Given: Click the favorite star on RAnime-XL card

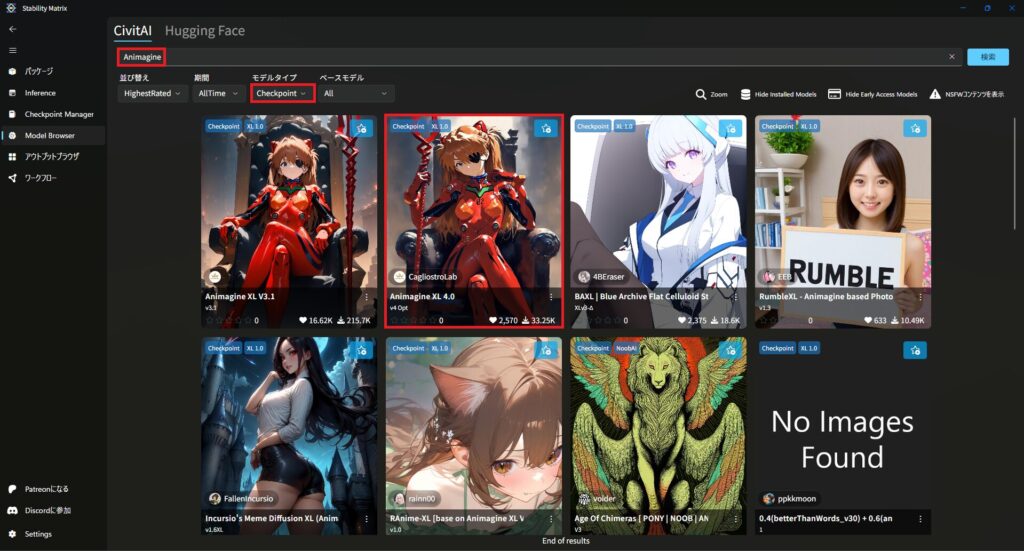Looking at the screenshot, I should click(546, 351).
